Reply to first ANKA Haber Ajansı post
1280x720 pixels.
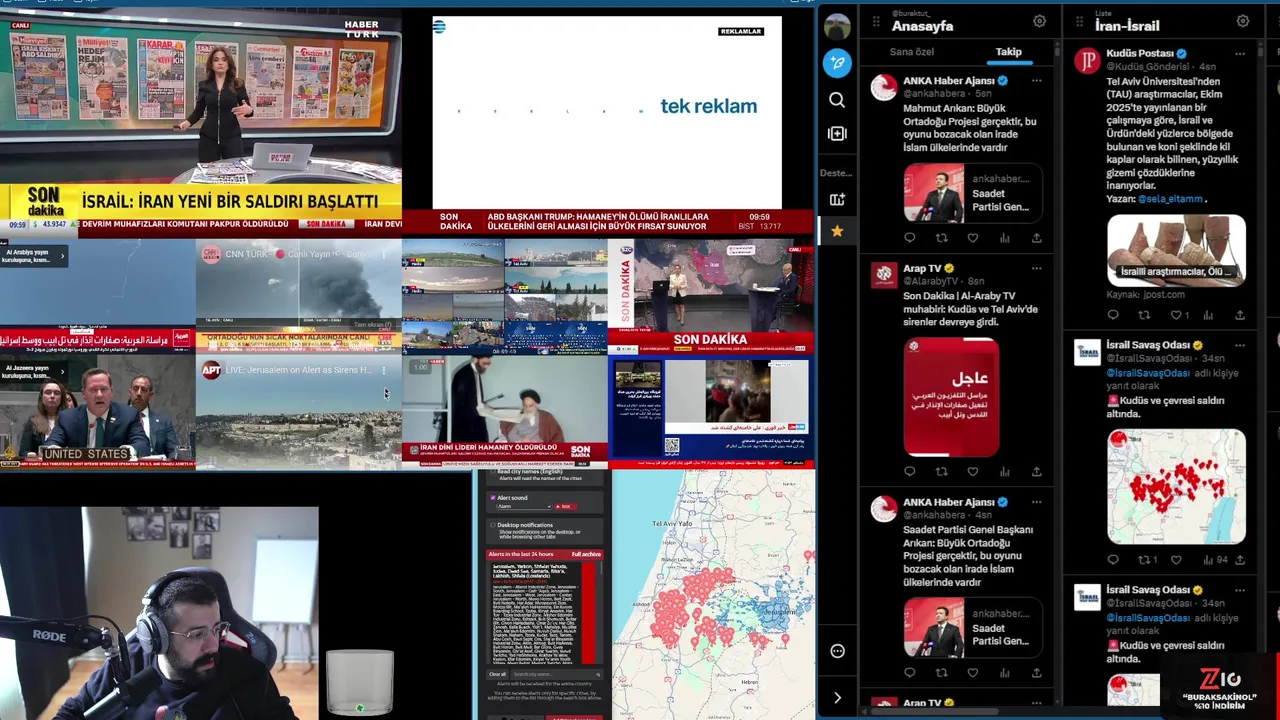tap(909, 238)
